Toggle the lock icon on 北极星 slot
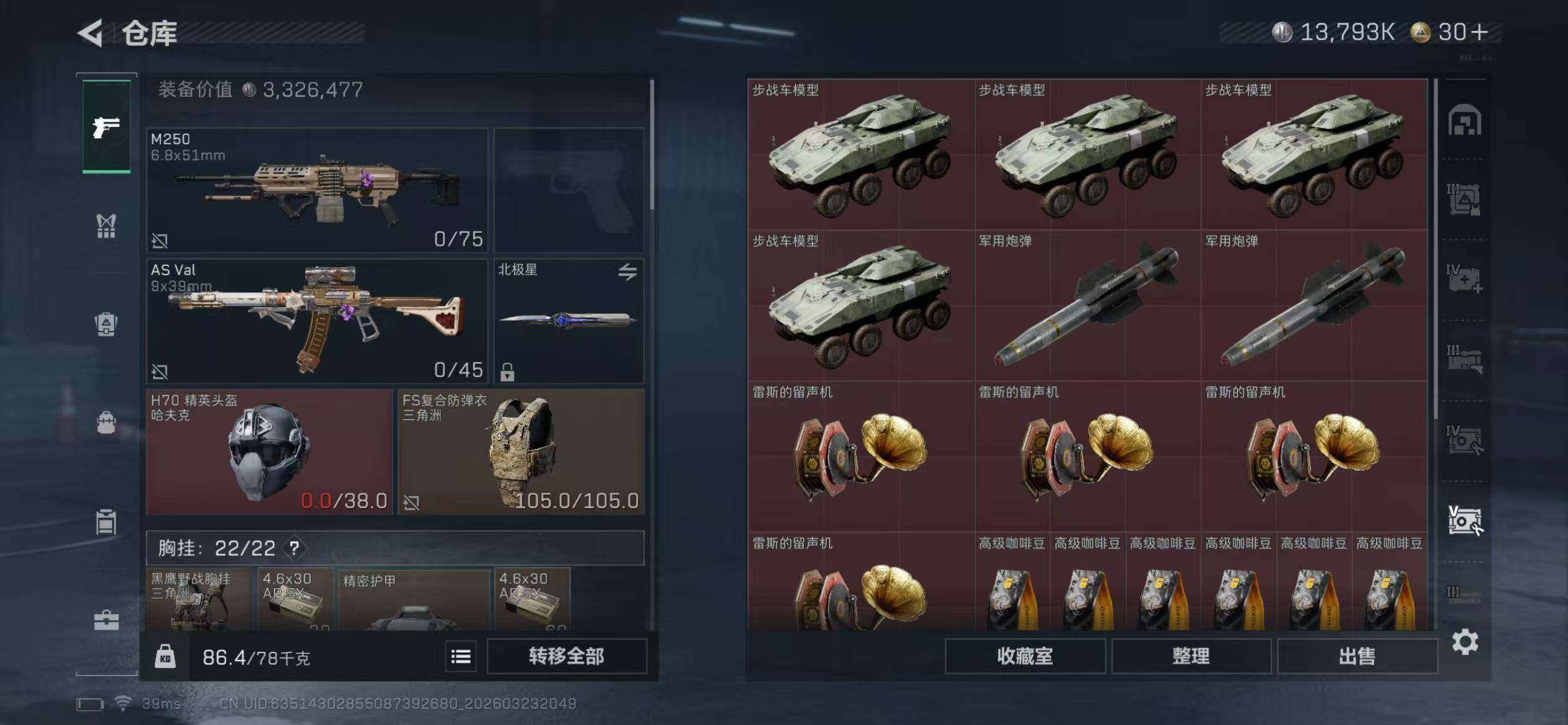 point(507,371)
